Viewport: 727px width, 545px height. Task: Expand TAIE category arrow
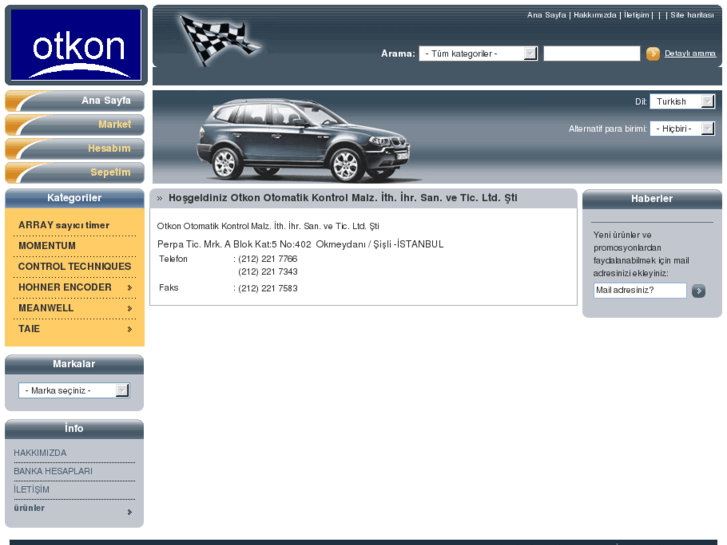130,329
